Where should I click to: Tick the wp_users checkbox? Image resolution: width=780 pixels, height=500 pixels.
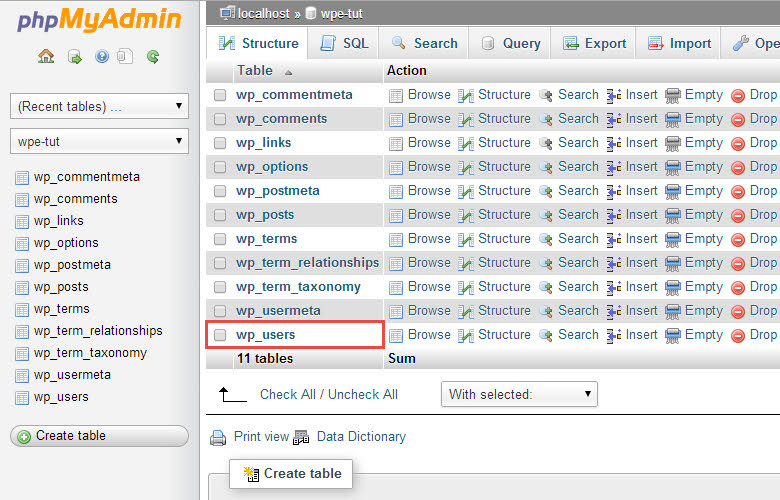(x=220, y=335)
